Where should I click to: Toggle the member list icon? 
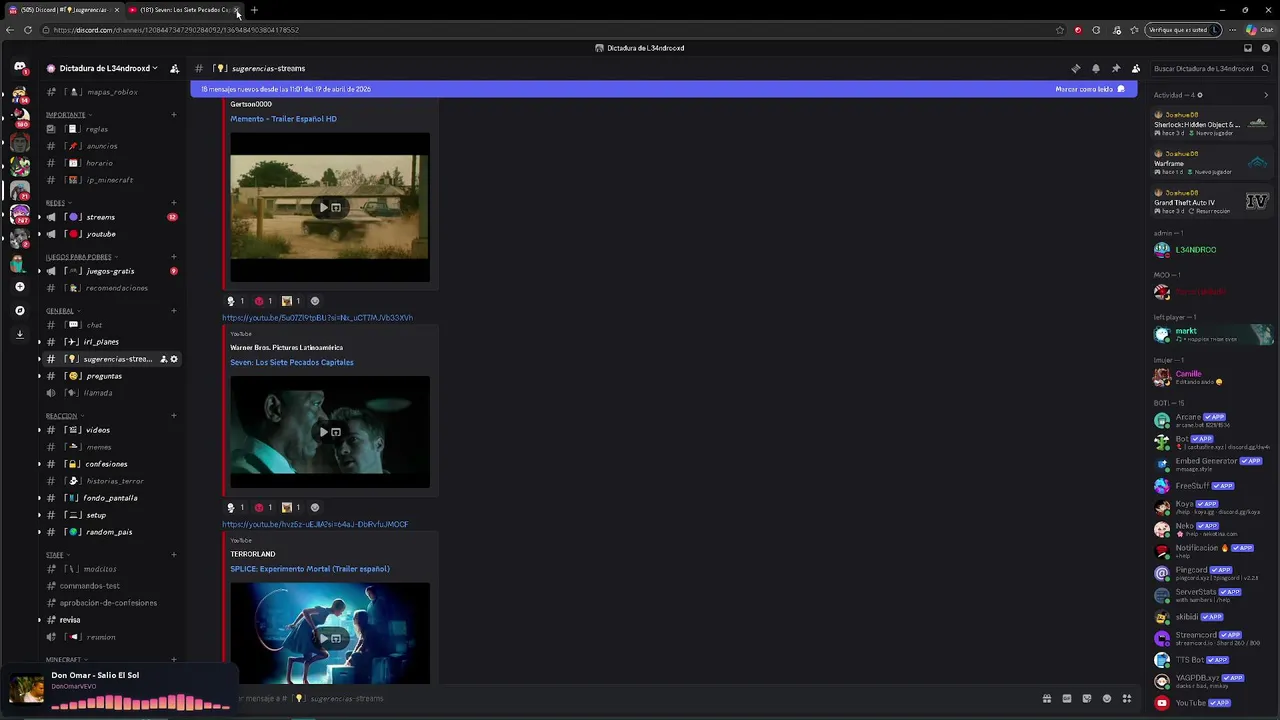point(1136,68)
